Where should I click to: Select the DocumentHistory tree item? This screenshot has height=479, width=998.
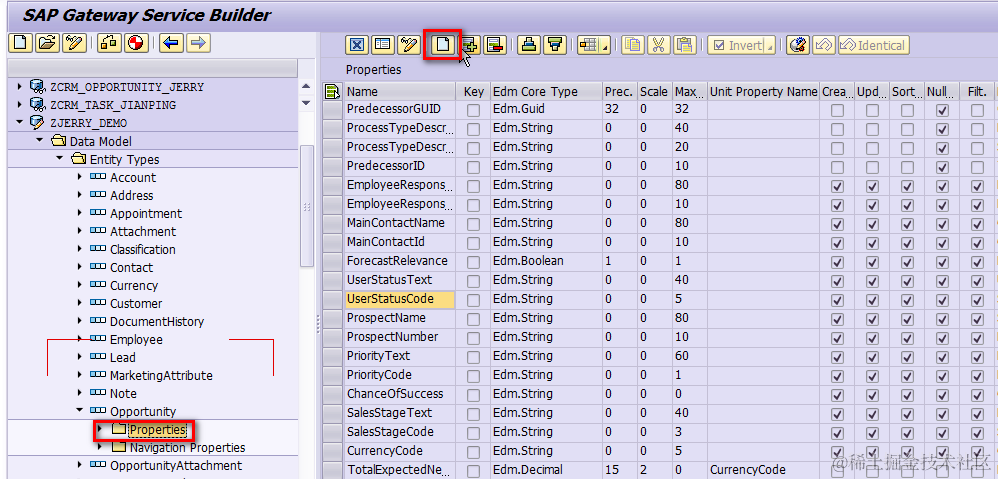click(157, 321)
